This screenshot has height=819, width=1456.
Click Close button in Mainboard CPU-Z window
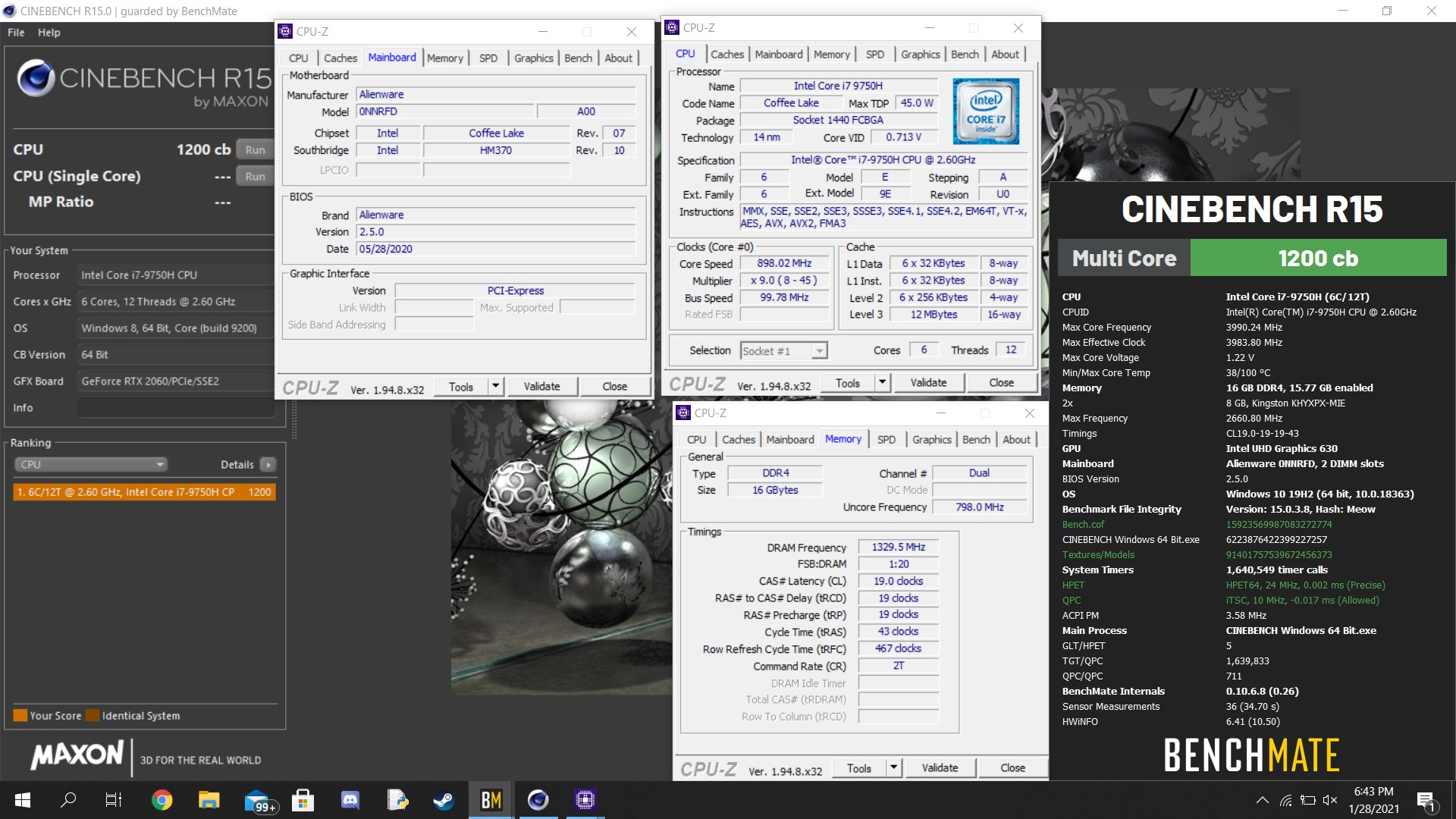point(614,387)
